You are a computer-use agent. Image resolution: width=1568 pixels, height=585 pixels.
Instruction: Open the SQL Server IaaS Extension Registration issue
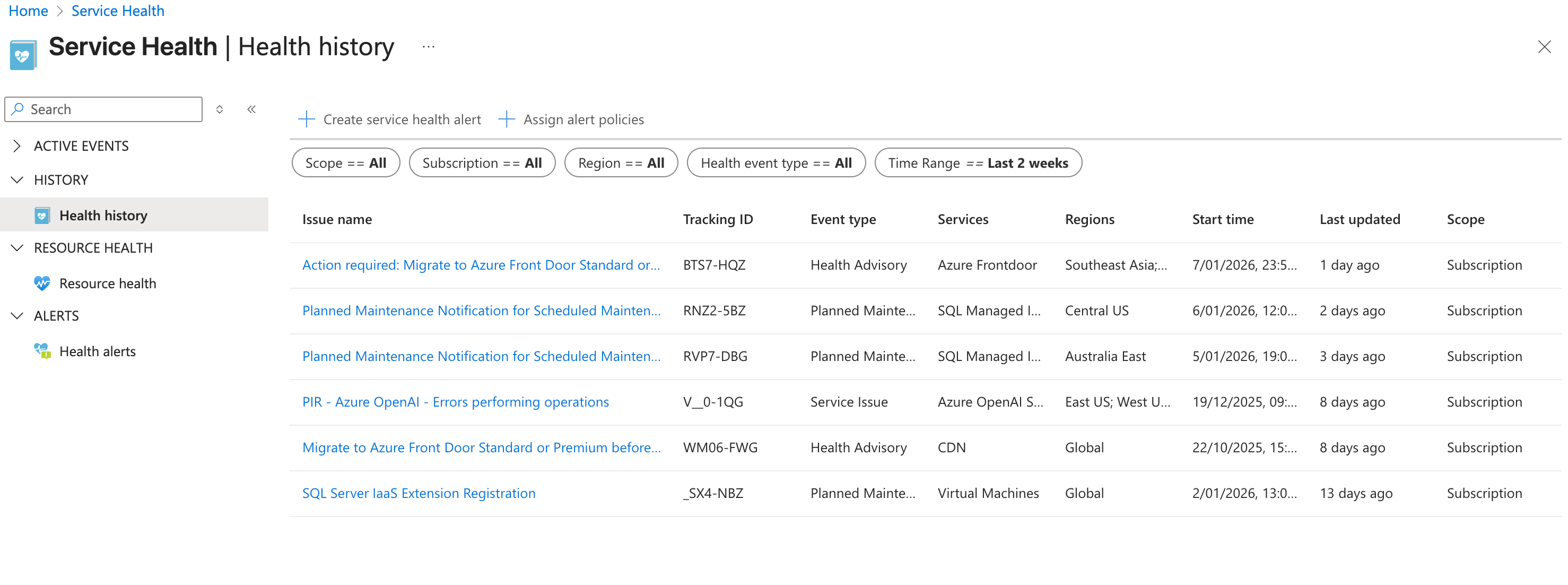(418, 493)
